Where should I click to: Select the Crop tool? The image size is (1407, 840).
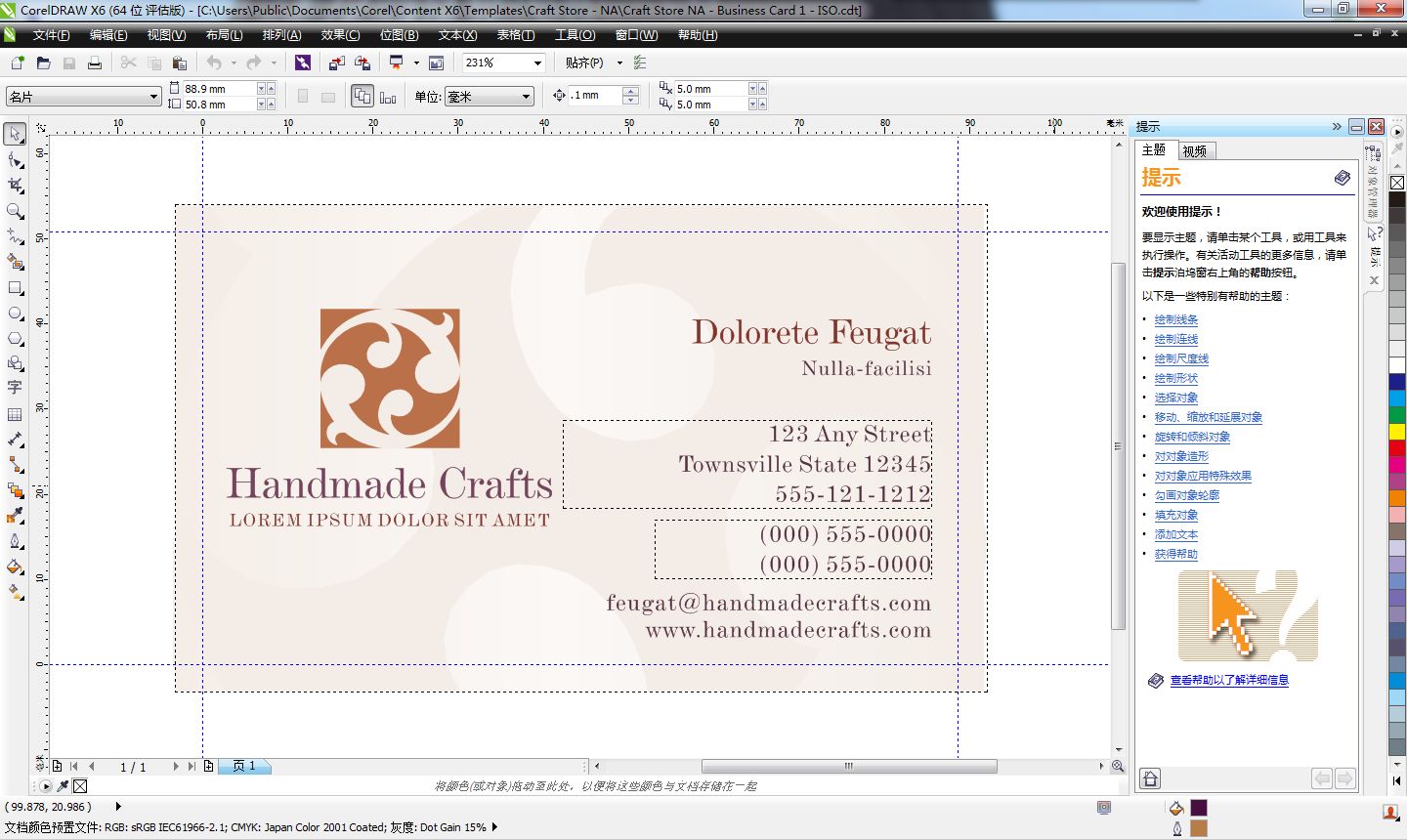click(15, 186)
